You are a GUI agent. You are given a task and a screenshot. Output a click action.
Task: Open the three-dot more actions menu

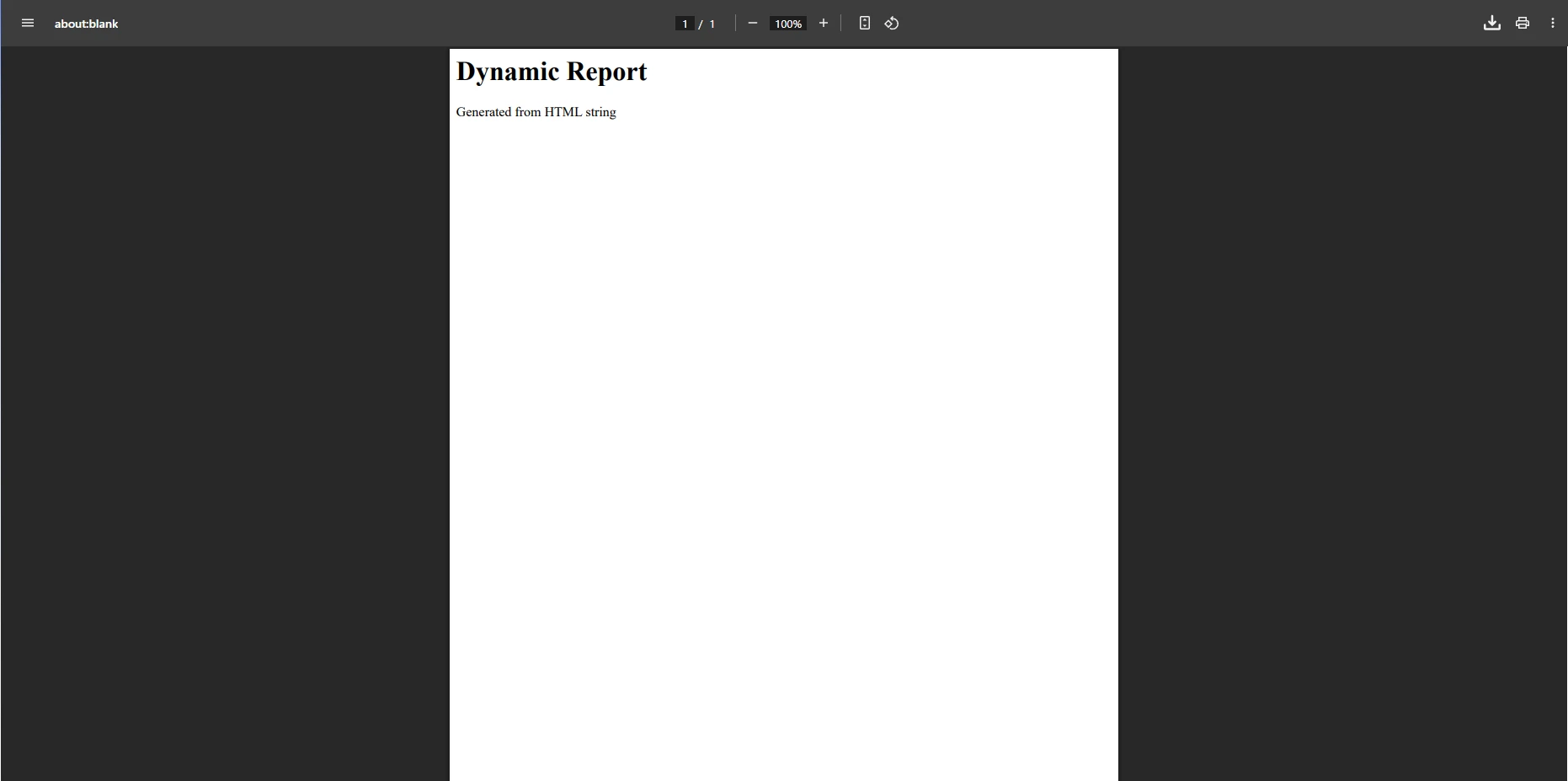(x=1553, y=24)
